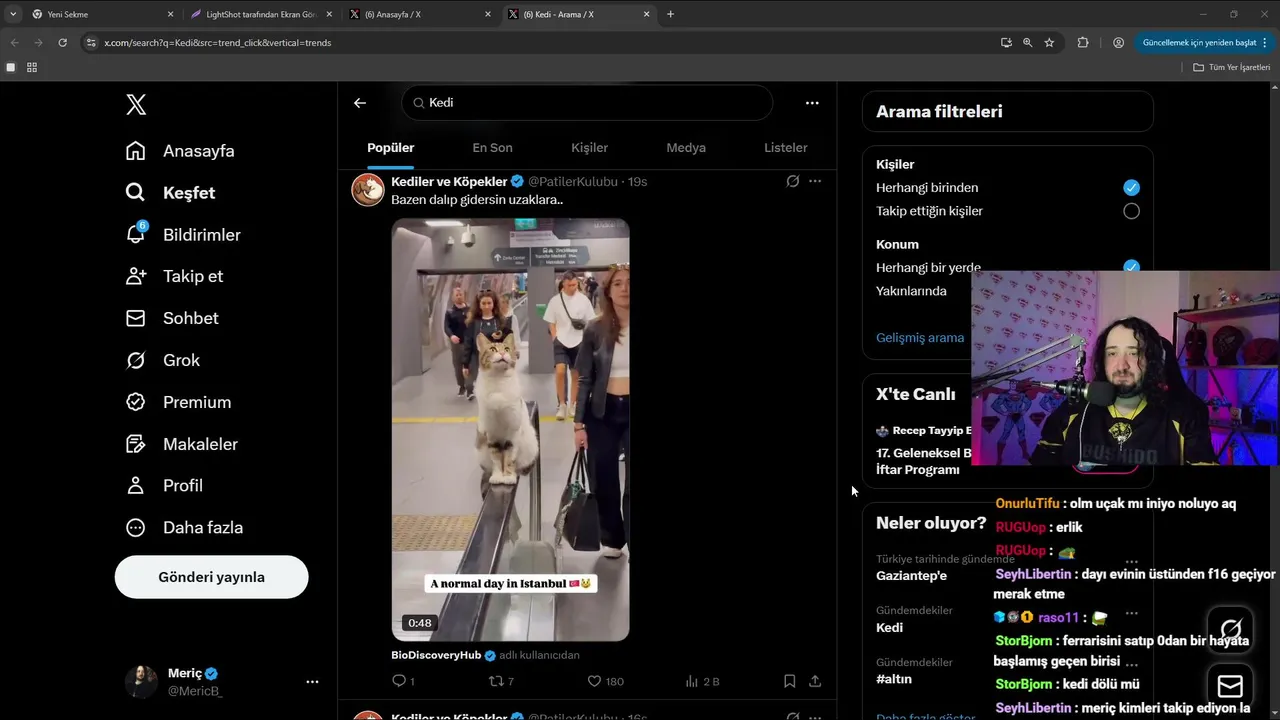
Task: Share the Kediler ve Köpekler post
Action: pyautogui.click(x=815, y=681)
